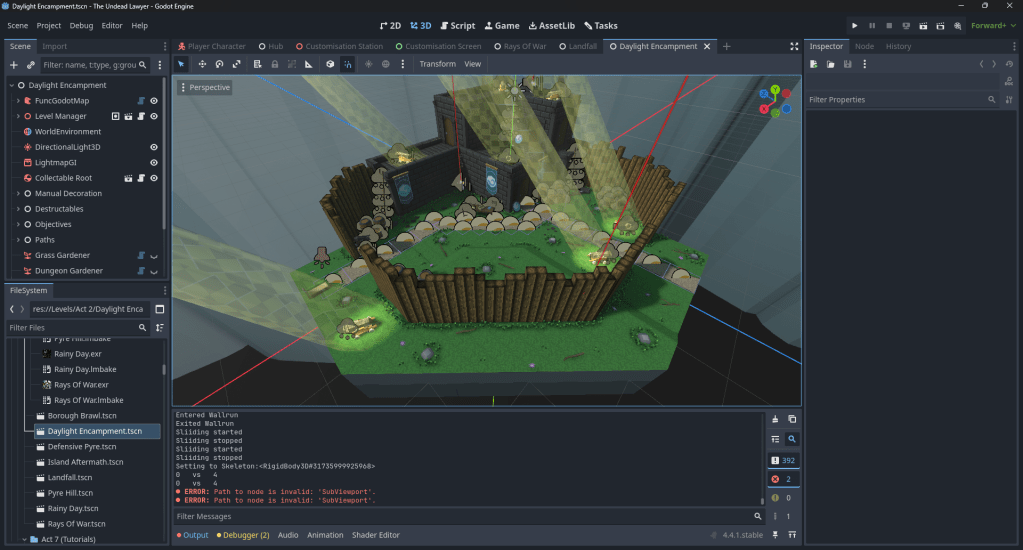Viewport: 1023px width, 550px height.
Task: Copy the output log selection
Action: click(792, 419)
